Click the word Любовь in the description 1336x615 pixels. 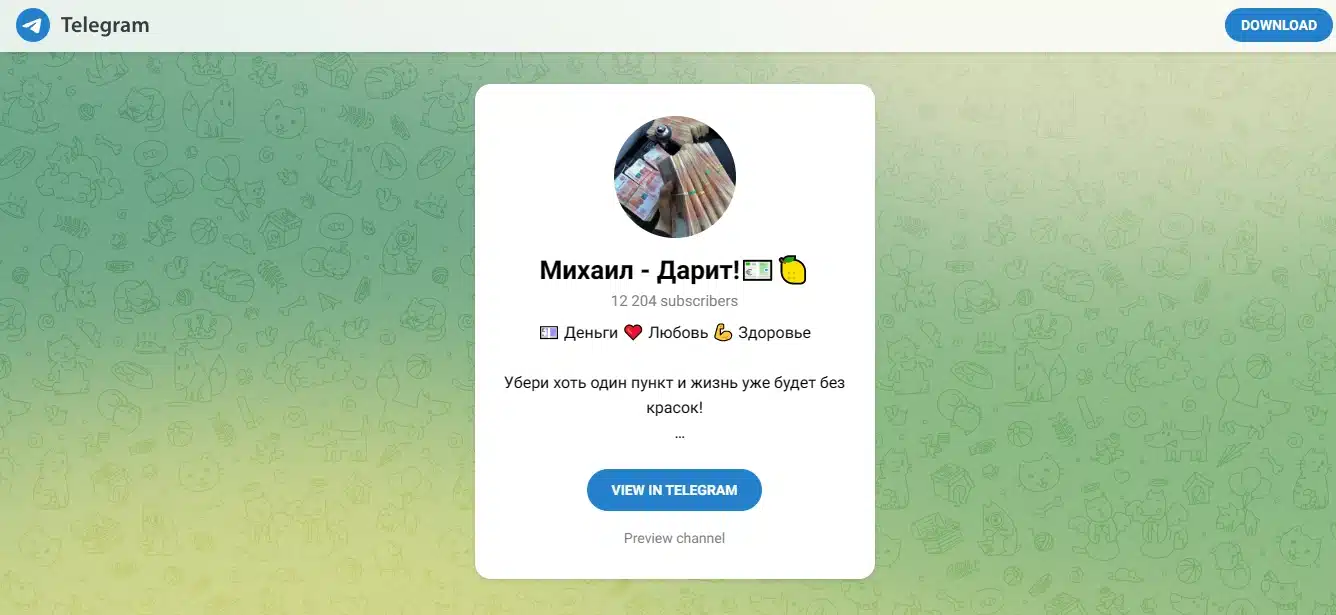678,333
